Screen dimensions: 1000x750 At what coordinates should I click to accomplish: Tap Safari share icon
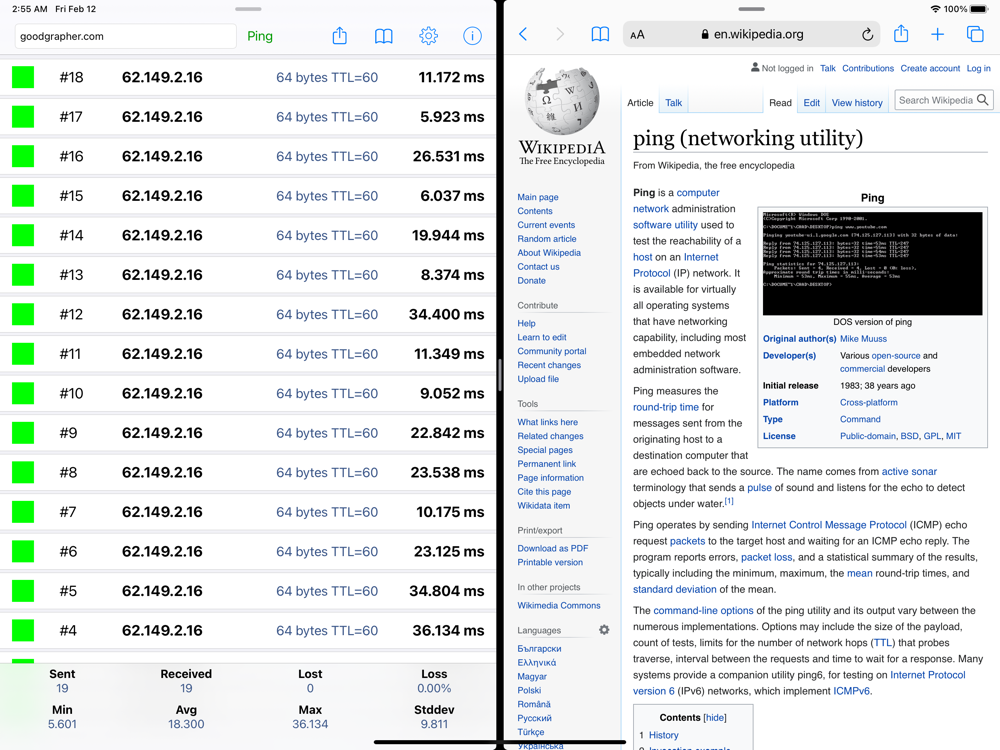click(901, 33)
